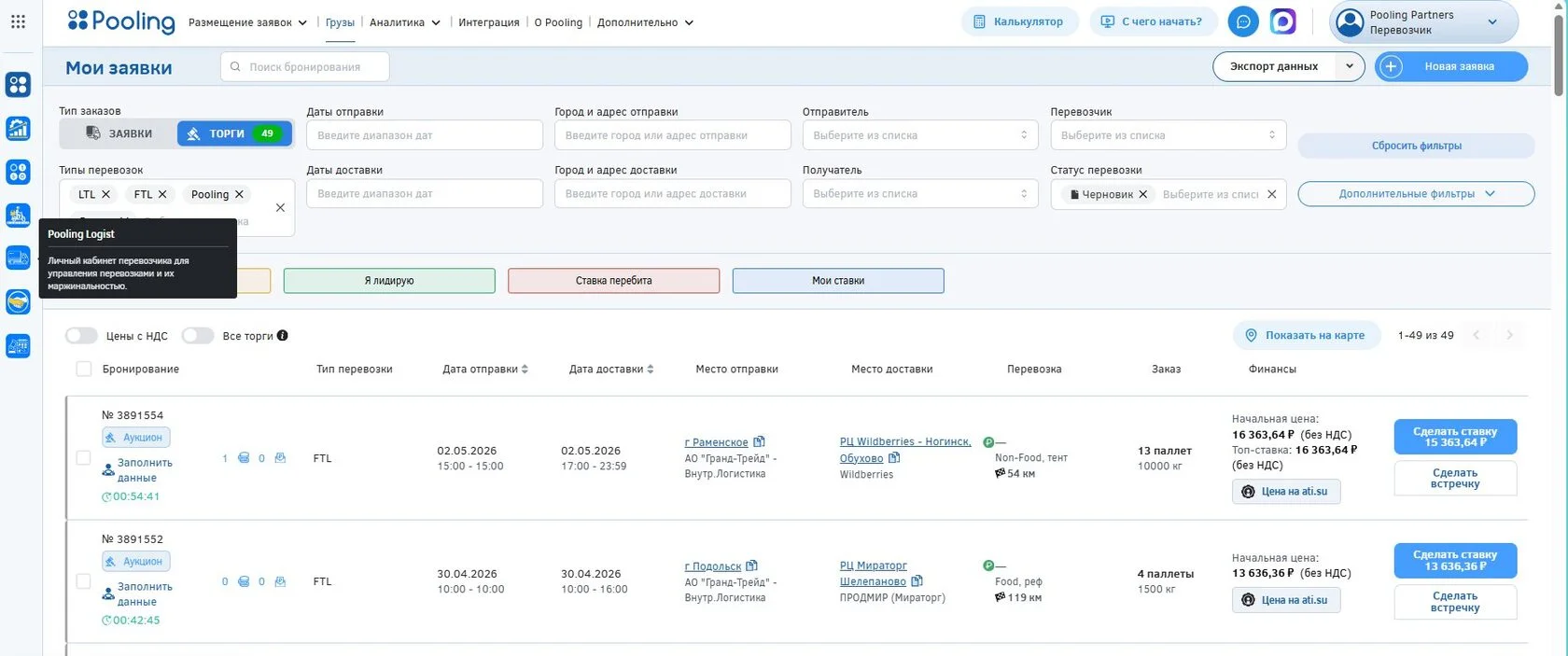
Task: Select the Я лидирую filter tab
Action: coord(389,281)
